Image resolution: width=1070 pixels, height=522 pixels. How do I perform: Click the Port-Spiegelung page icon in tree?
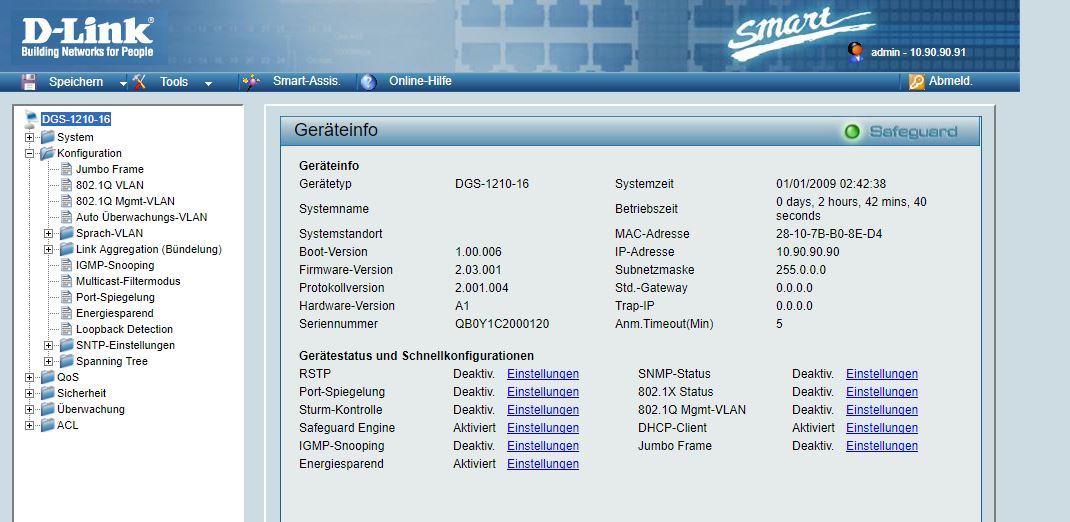[66, 298]
